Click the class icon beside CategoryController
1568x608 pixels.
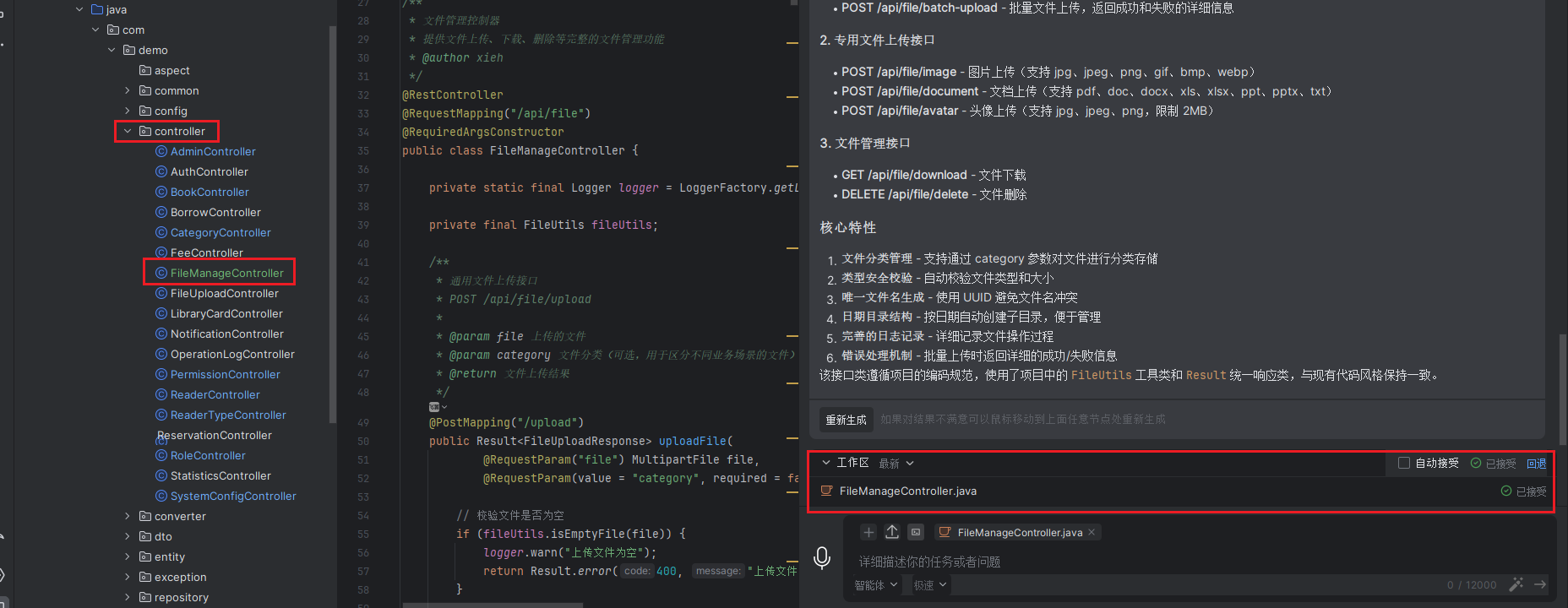(x=161, y=232)
